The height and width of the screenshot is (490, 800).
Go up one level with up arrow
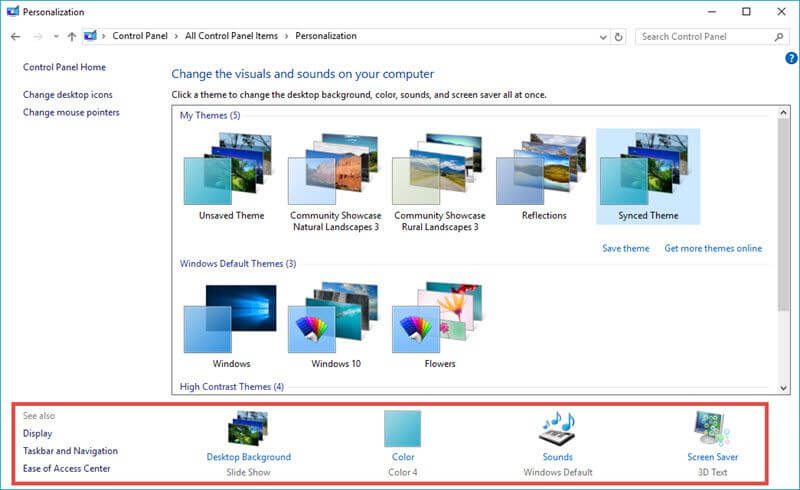pos(71,36)
